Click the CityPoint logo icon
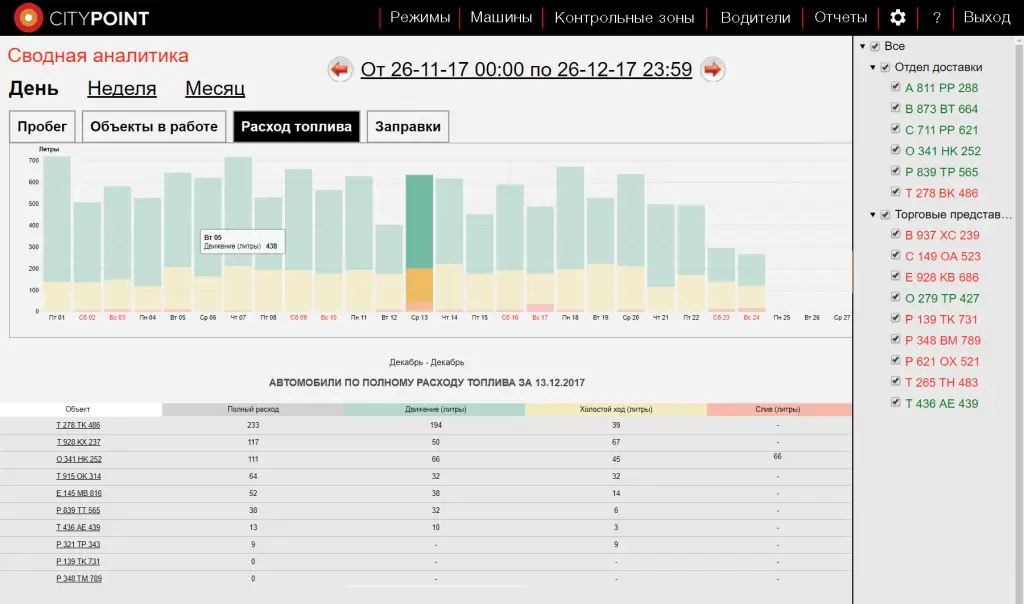Viewport: 1024px width, 604px height. (x=28, y=18)
